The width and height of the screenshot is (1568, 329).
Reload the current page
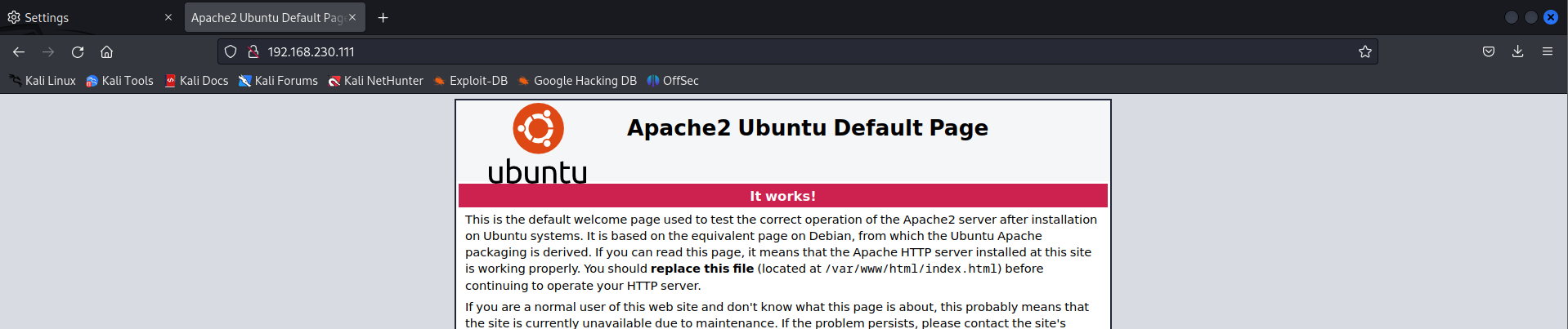click(x=78, y=51)
